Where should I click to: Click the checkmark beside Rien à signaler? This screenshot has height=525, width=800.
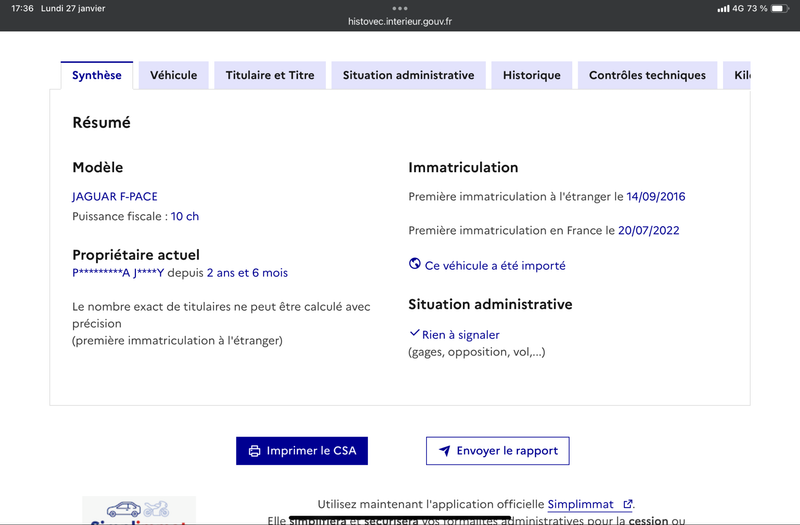pyautogui.click(x=414, y=333)
